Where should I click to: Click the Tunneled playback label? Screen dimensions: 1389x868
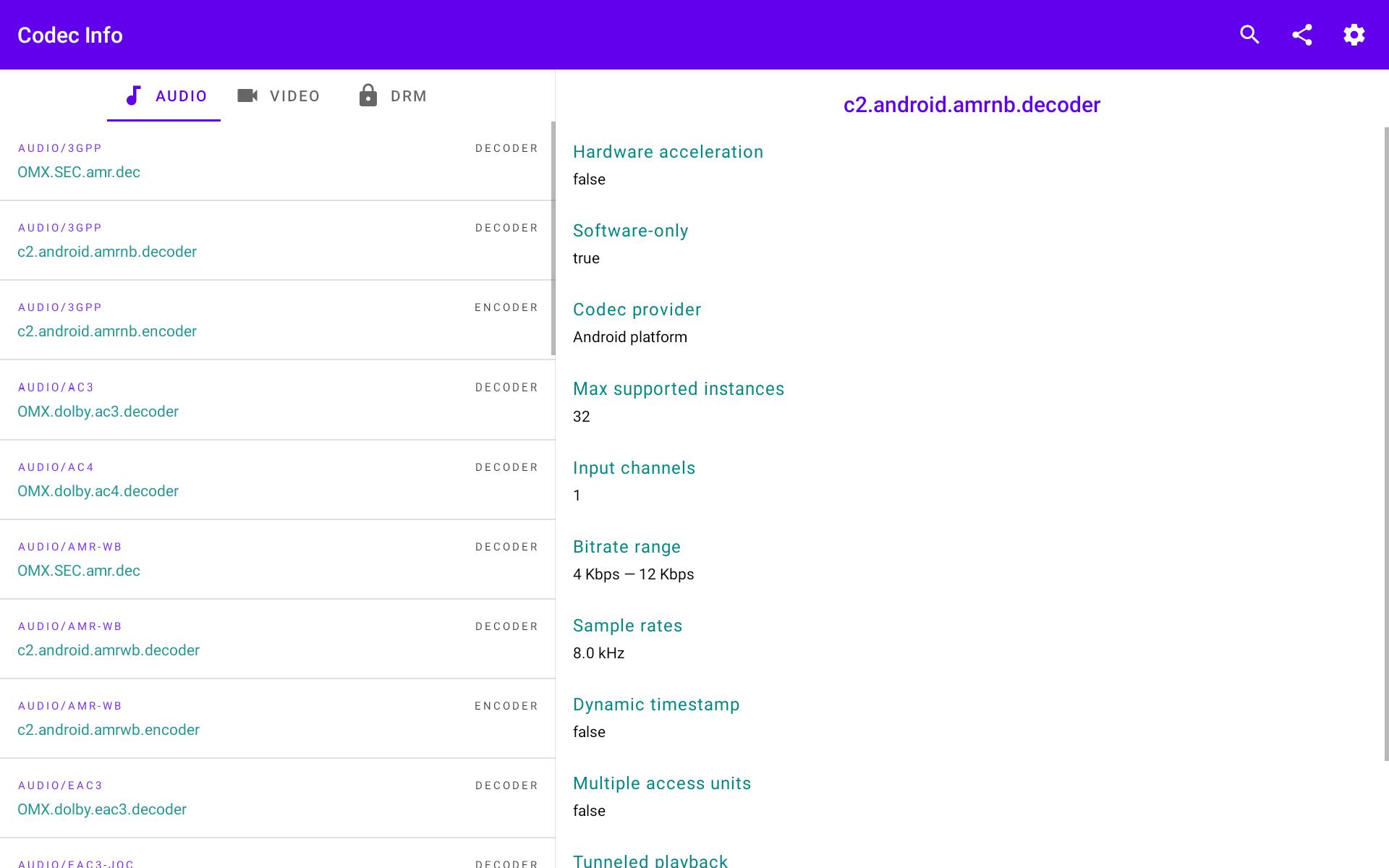point(650,860)
